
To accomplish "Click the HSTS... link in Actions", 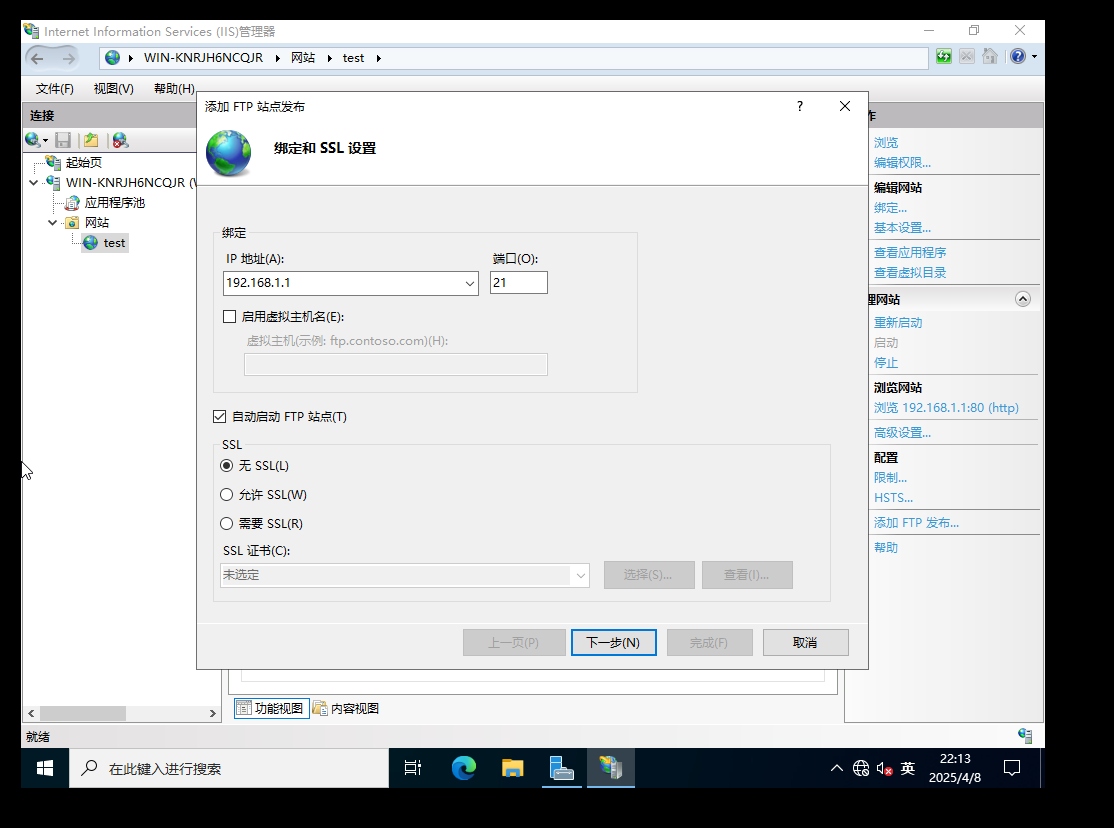I will click(x=894, y=498).
